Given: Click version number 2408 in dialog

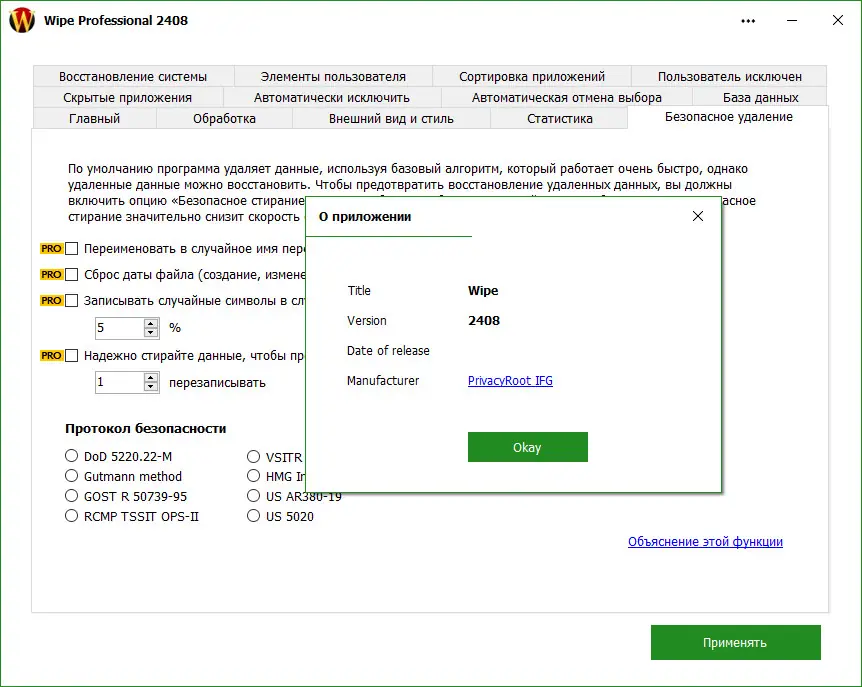Looking at the screenshot, I should point(484,320).
